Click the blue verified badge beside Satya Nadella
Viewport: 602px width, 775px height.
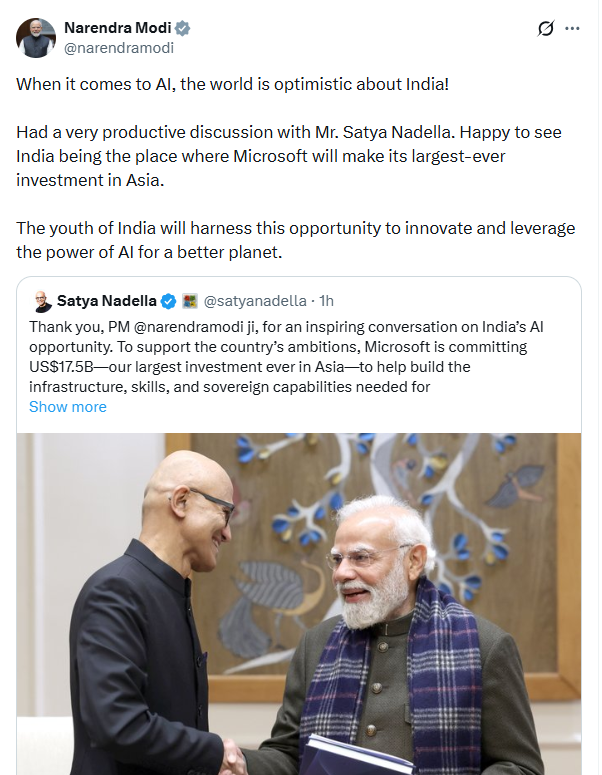[169, 300]
